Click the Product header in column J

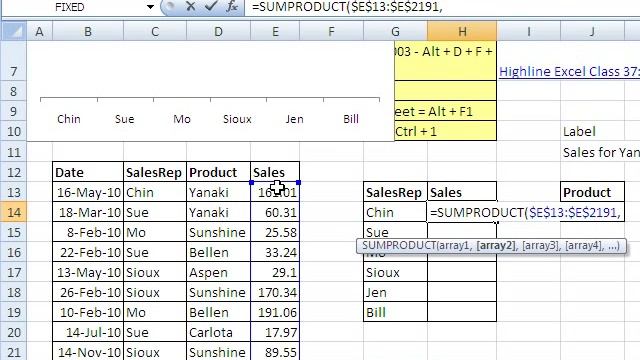point(592,192)
